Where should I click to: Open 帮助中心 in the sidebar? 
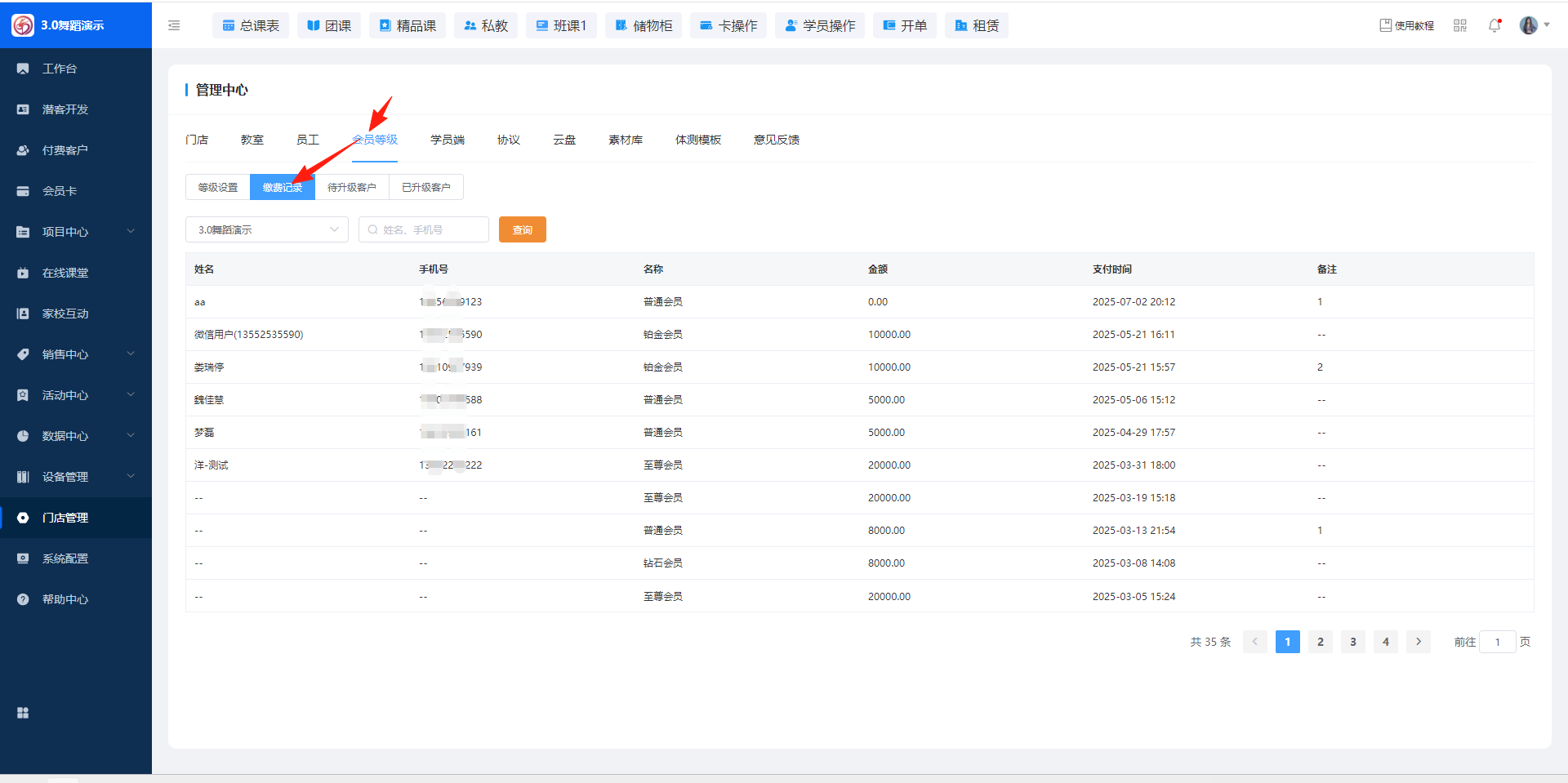pyautogui.click(x=65, y=599)
